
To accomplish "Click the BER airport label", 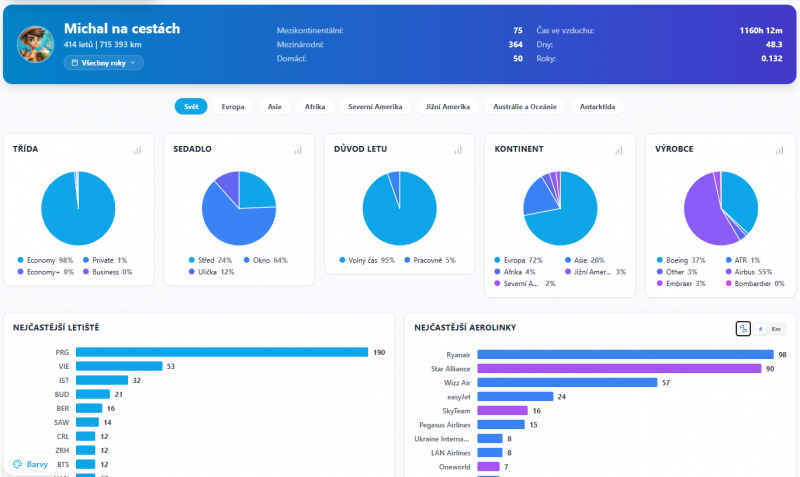I will point(63,408).
